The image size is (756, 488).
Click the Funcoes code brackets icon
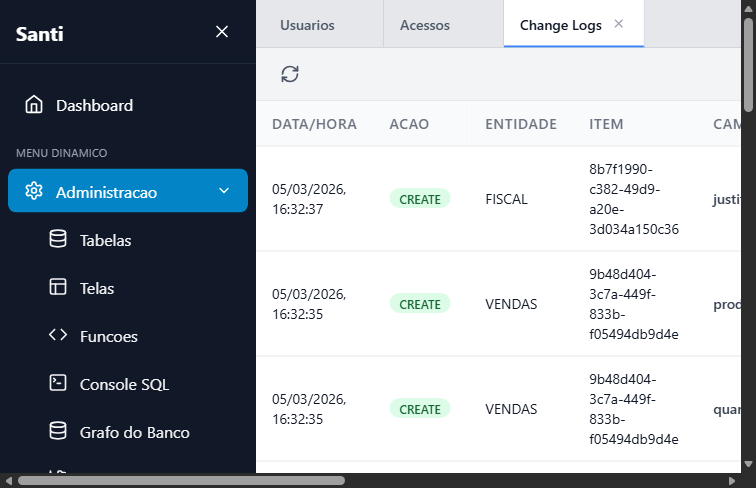(58, 335)
